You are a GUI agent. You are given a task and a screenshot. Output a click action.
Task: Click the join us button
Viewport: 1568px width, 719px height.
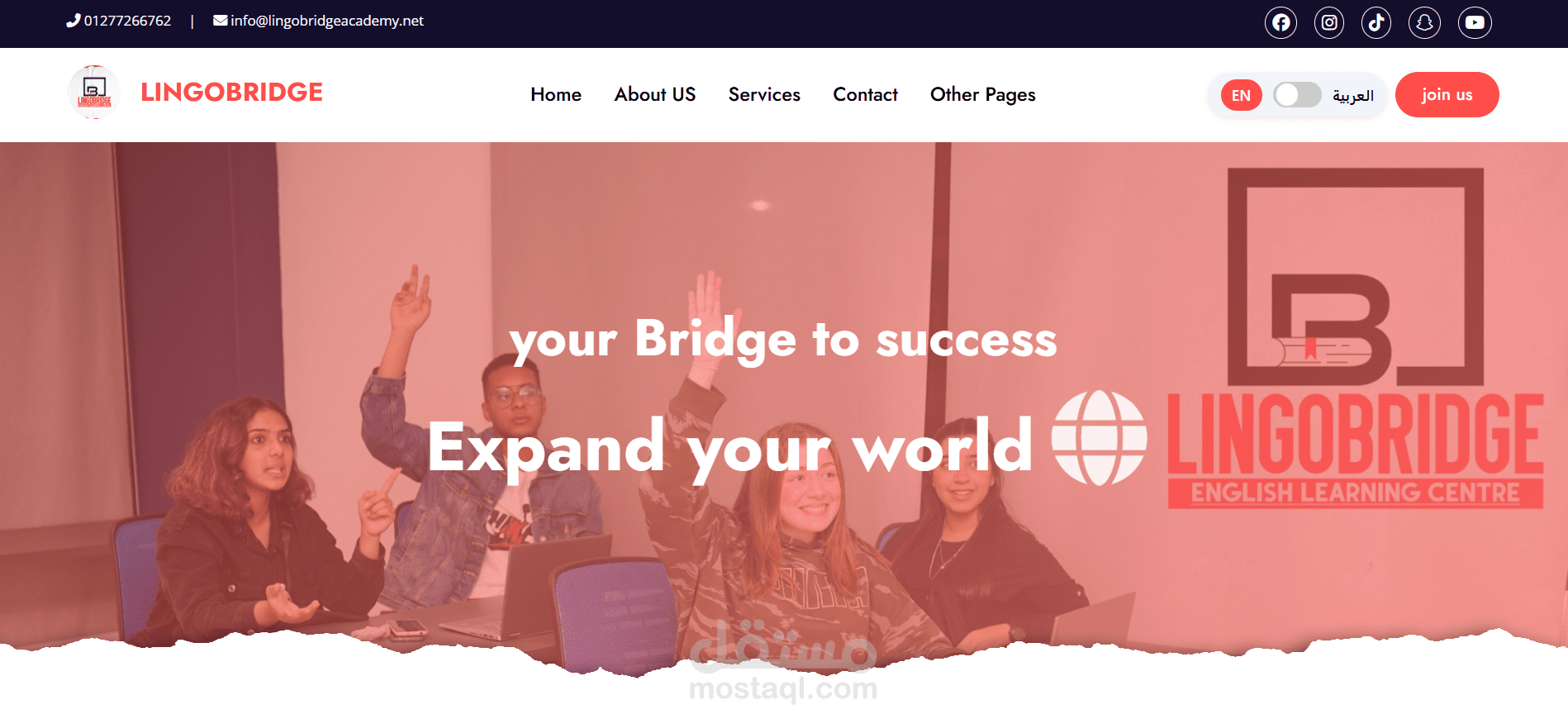click(x=1447, y=95)
